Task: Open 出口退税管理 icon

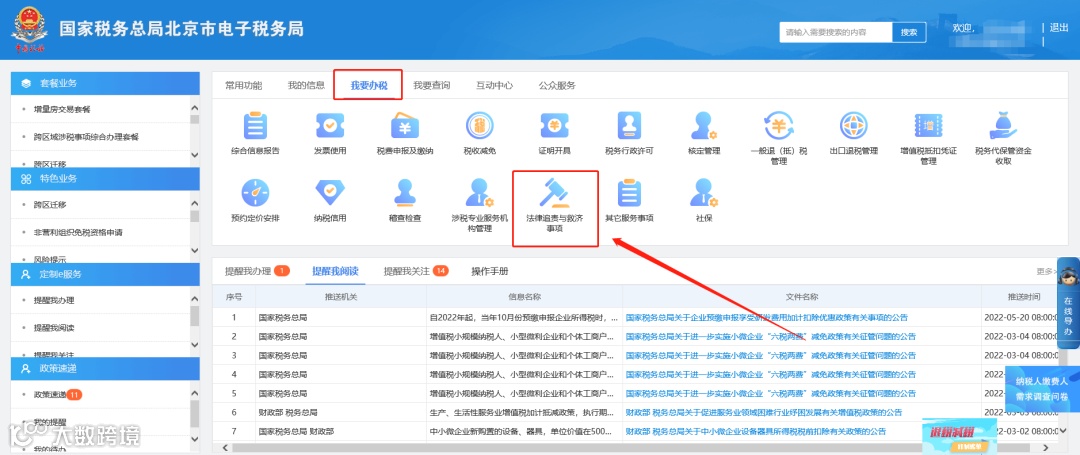Action: pos(853,126)
